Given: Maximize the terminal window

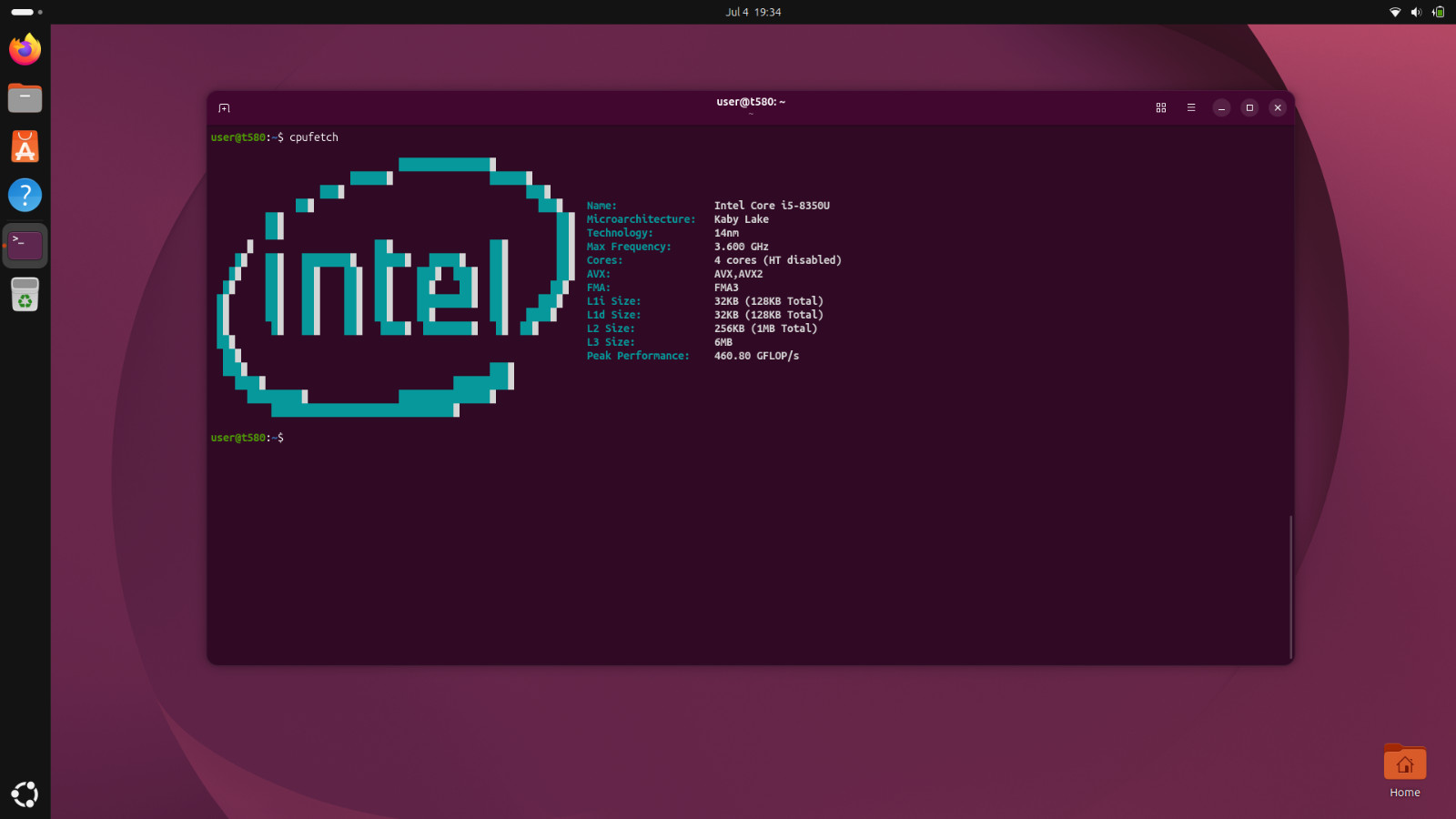Looking at the screenshot, I should coord(1249,107).
